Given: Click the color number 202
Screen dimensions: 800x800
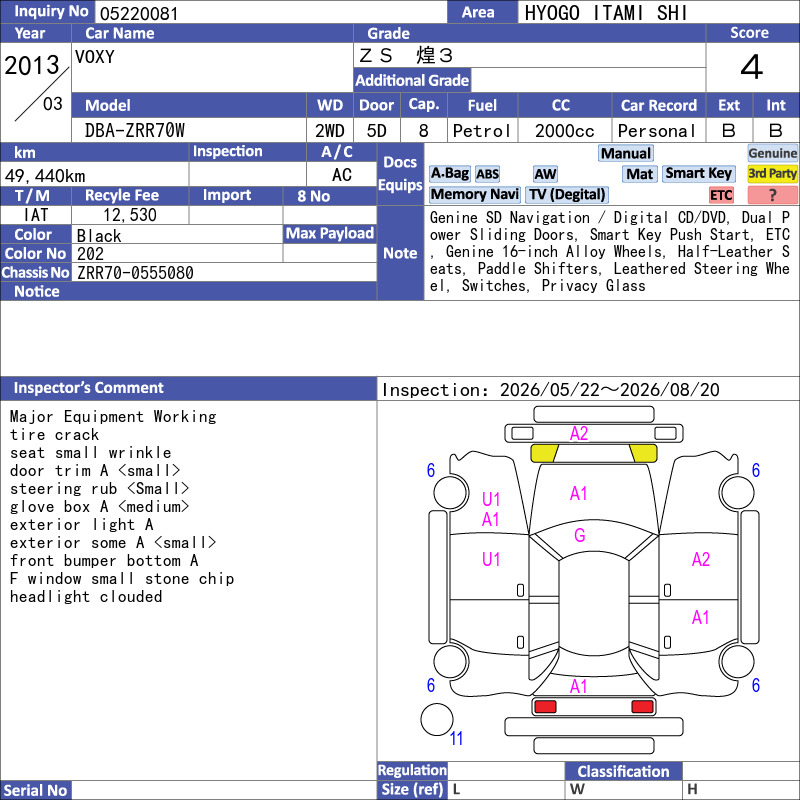Looking at the screenshot, I should click(x=90, y=254).
